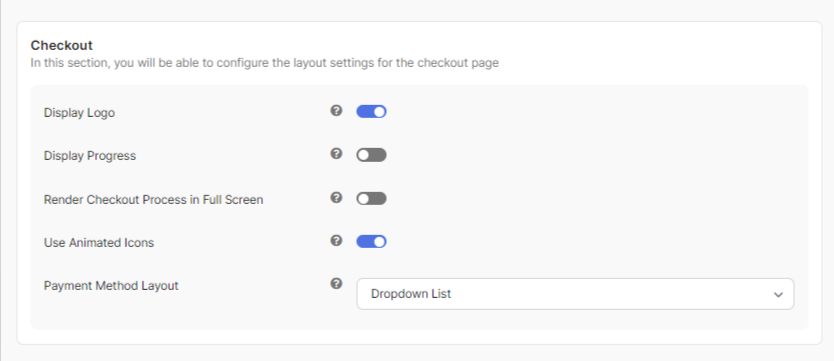Show help tooltip for Use Animated Icons
Screen dimensions: 834x361
336,240
